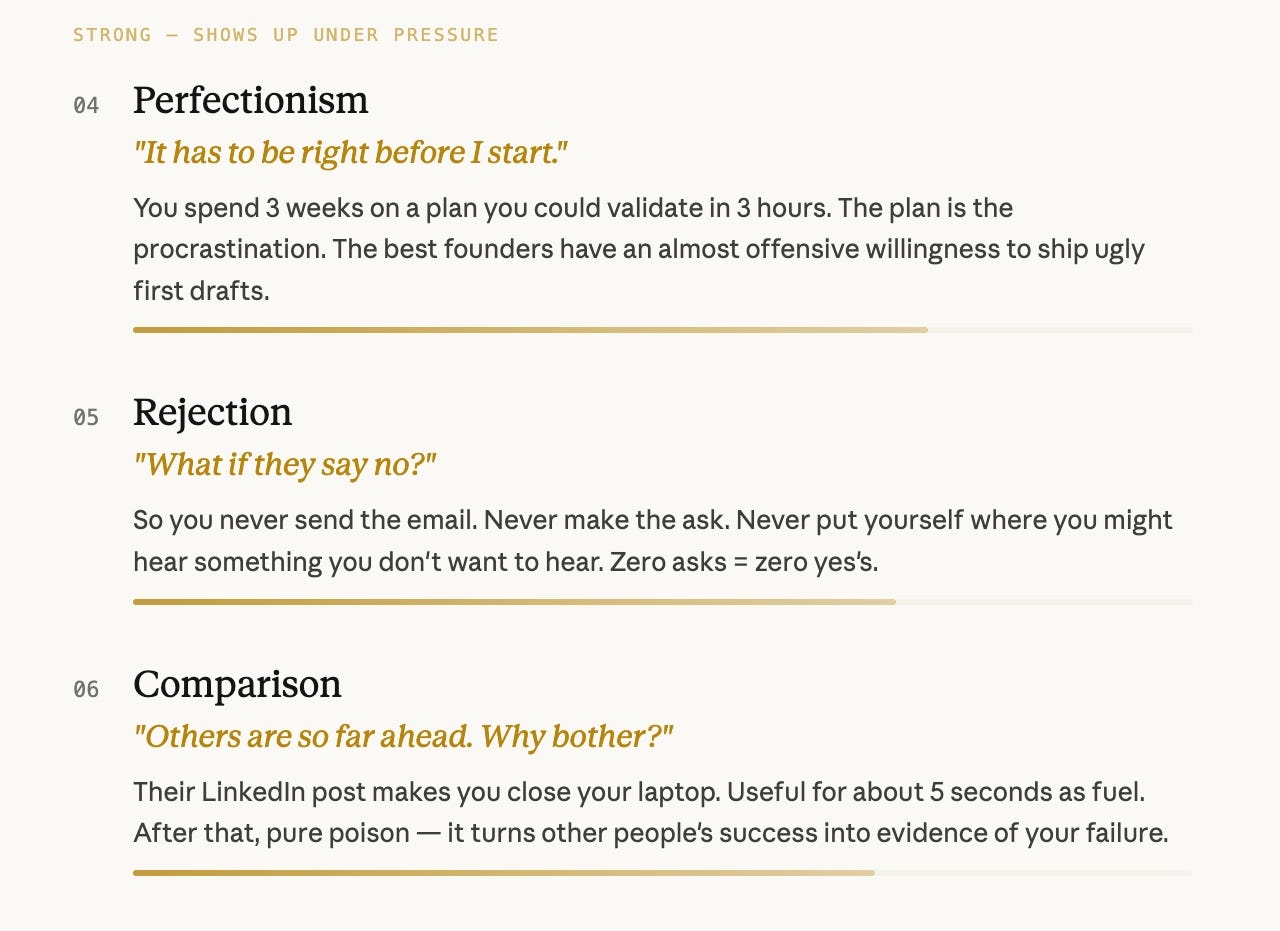Click the paragraph starting "So you never send the email"

[x=653, y=541]
